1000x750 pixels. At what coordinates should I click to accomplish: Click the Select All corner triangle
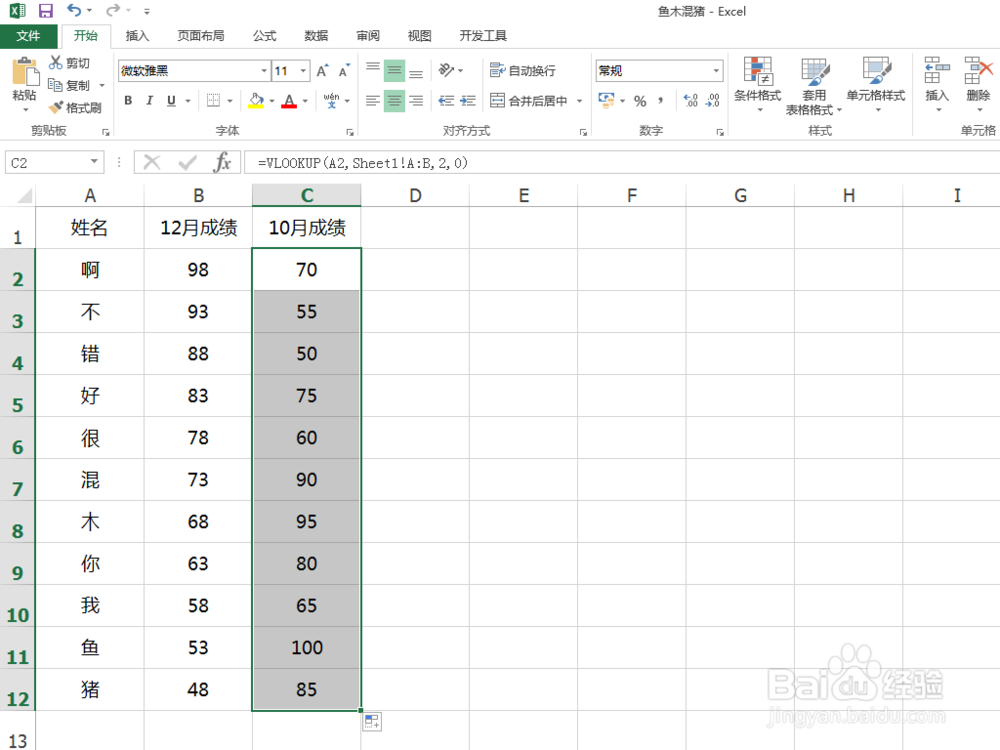23,195
